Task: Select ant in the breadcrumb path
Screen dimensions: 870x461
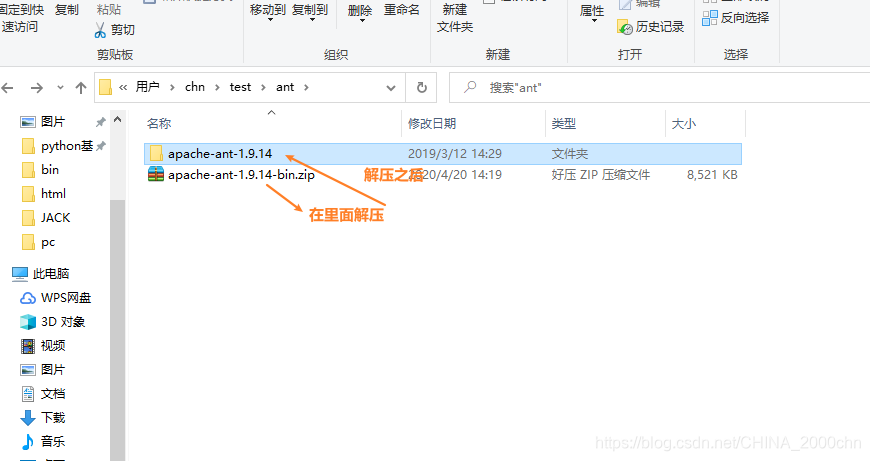Action: click(285, 87)
